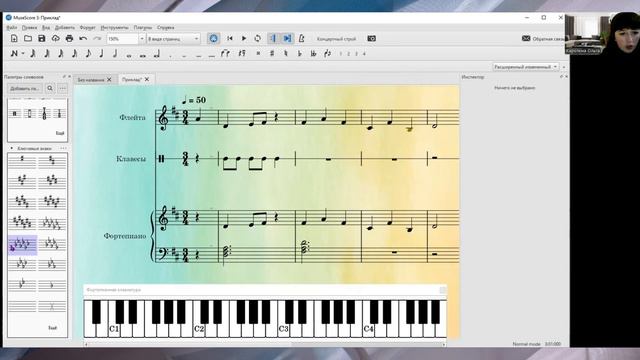Open note input mode arrow dropdown
640x360 pixels.
[x=23, y=53]
